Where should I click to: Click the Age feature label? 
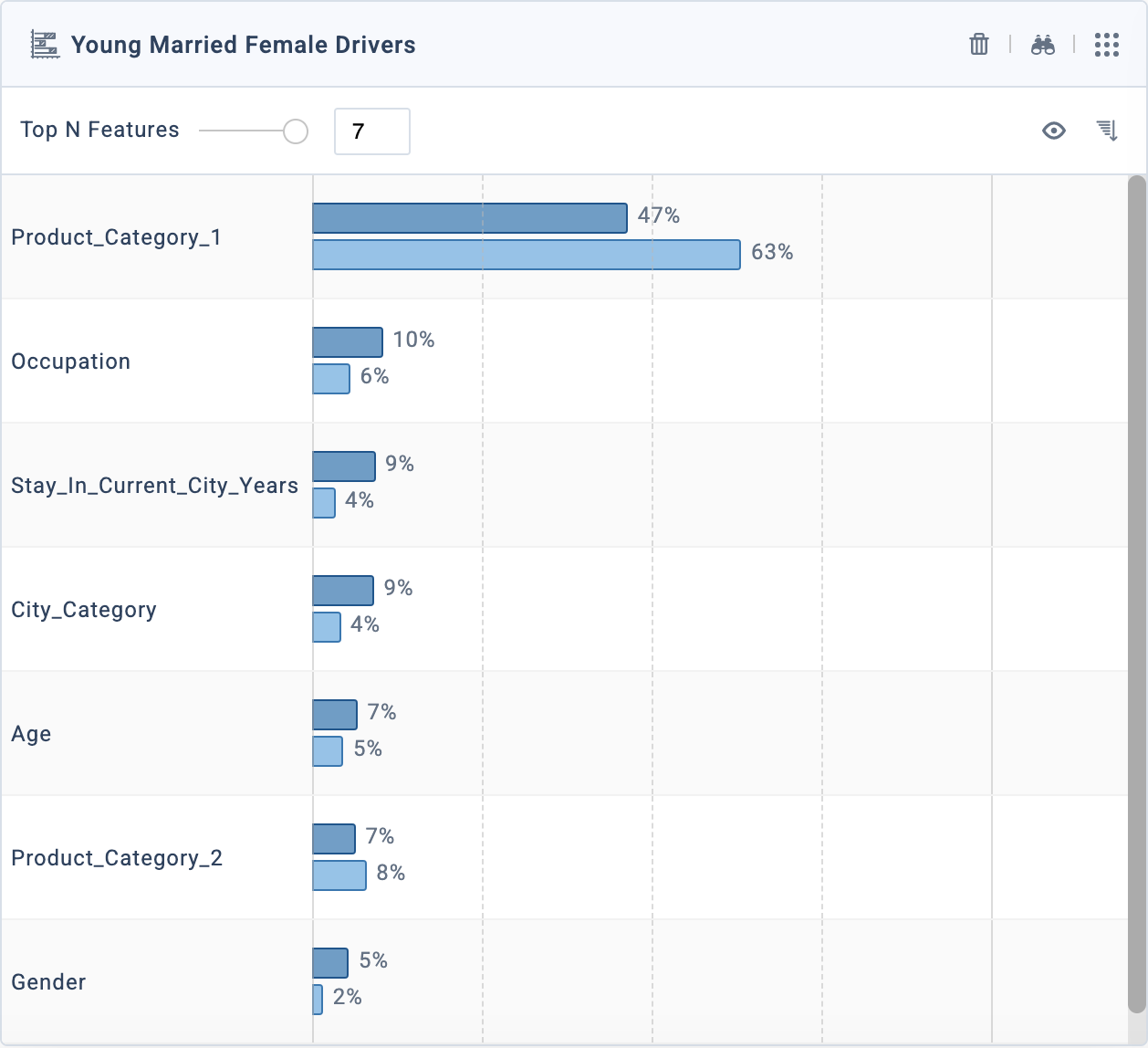(31, 734)
